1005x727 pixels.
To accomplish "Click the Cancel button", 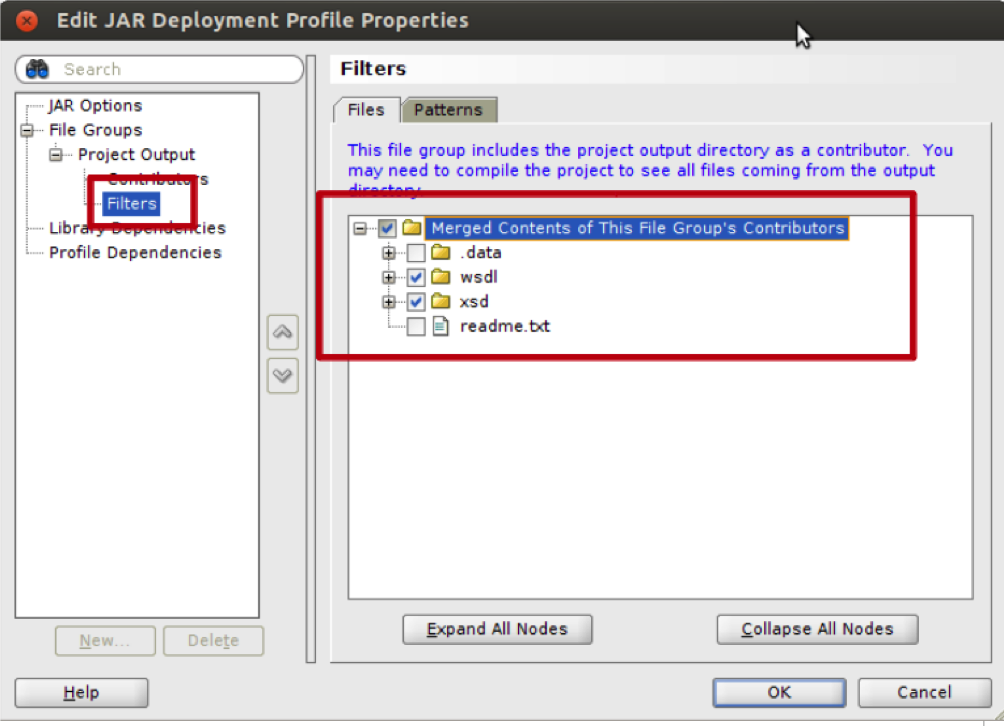I will [x=924, y=692].
